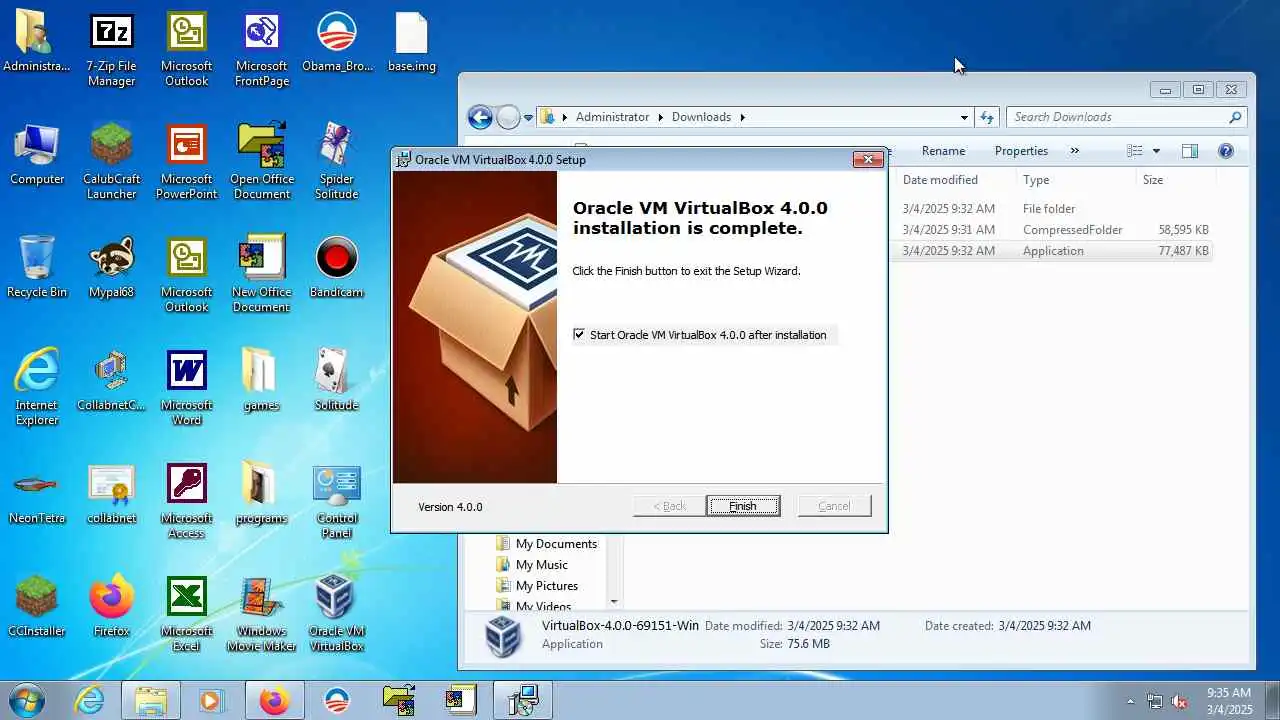The image size is (1280, 720).
Task: Click the refresh button beside the address bar
Action: click(987, 117)
